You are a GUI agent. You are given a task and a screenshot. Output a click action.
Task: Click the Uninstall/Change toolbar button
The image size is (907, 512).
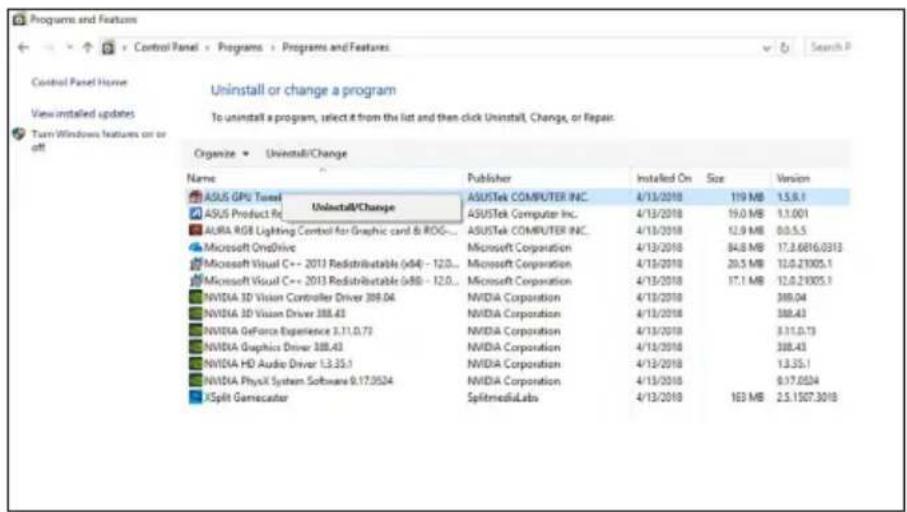click(306, 154)
